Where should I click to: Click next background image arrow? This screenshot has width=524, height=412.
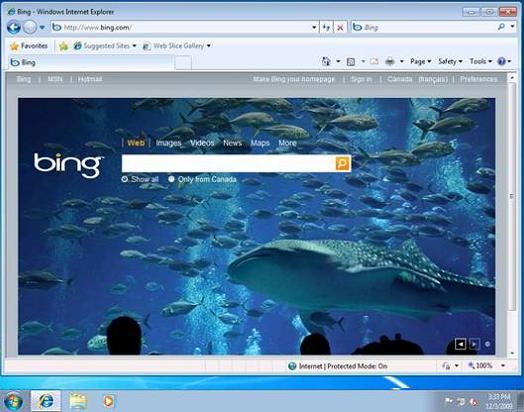(474, 344)
